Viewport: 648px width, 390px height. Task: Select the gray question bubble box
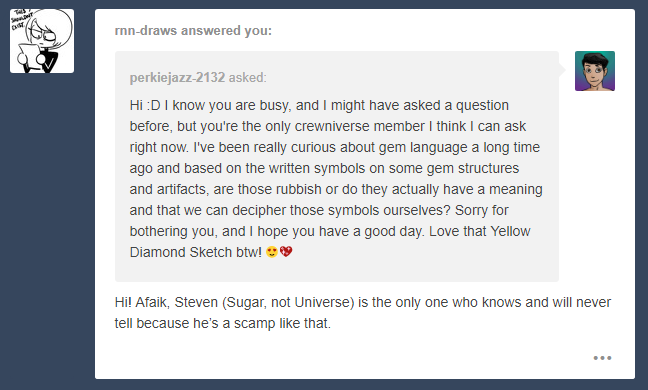(x=337, y=166)
